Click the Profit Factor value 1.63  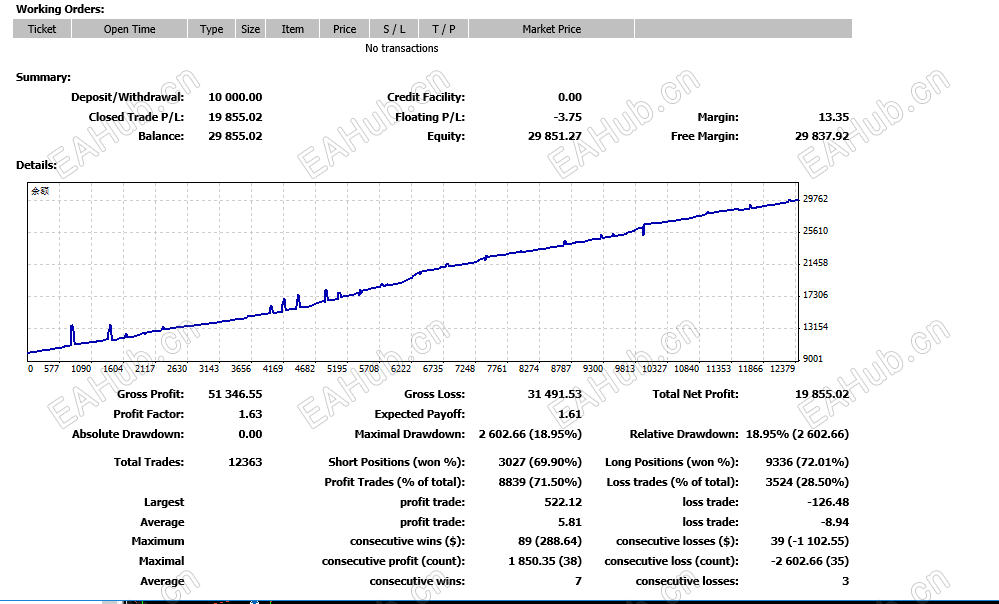pos(250,414)
